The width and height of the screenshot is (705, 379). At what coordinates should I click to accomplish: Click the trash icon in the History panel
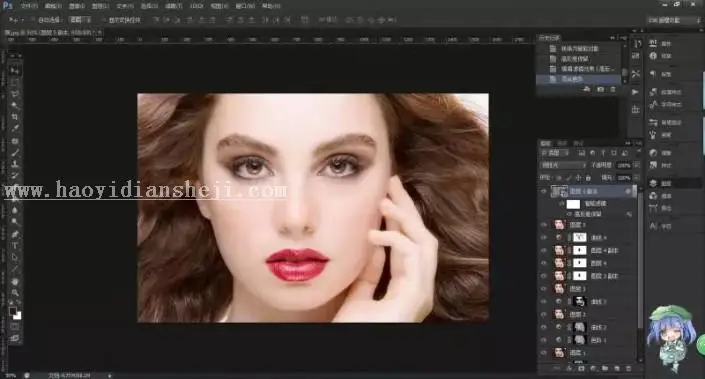point(613,89)
